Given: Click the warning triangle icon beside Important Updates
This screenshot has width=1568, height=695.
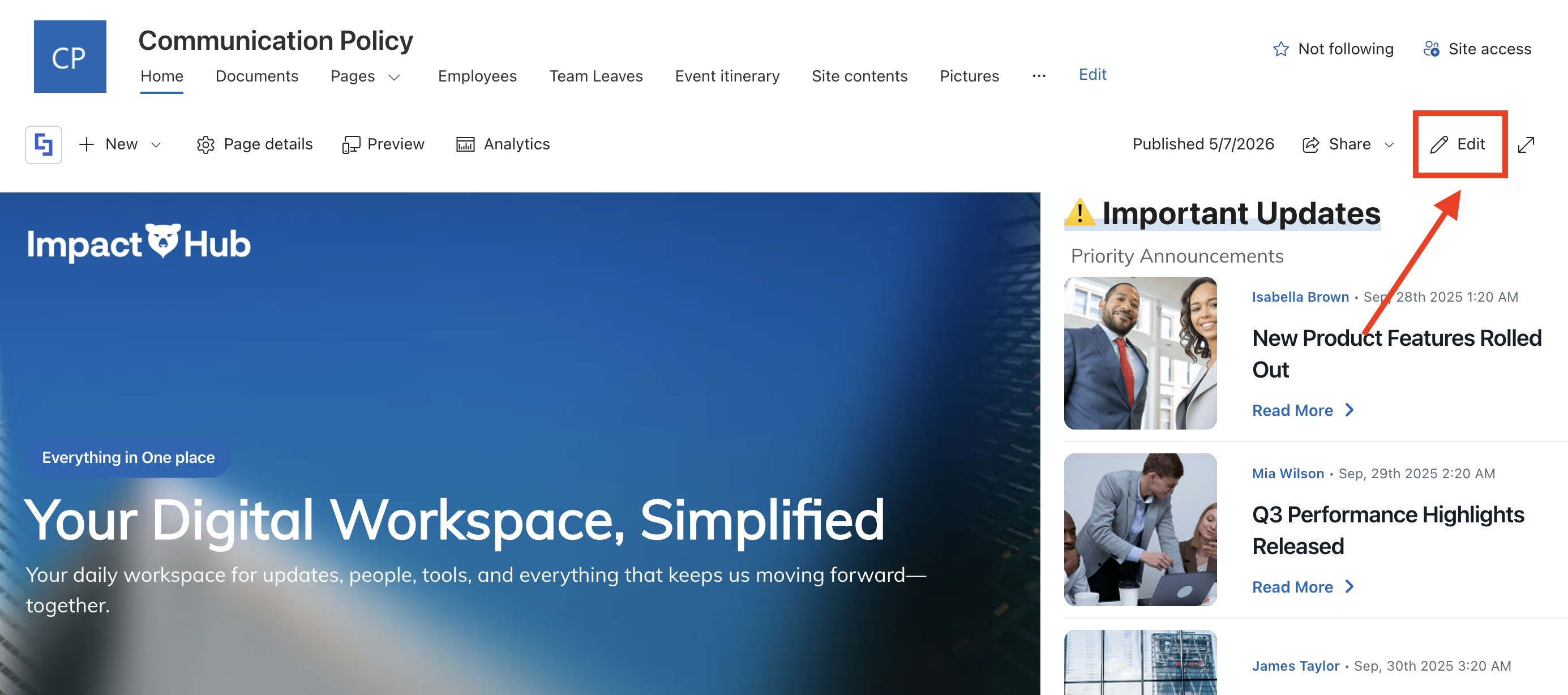Looking at the screenshot, I should point(1080,212).
